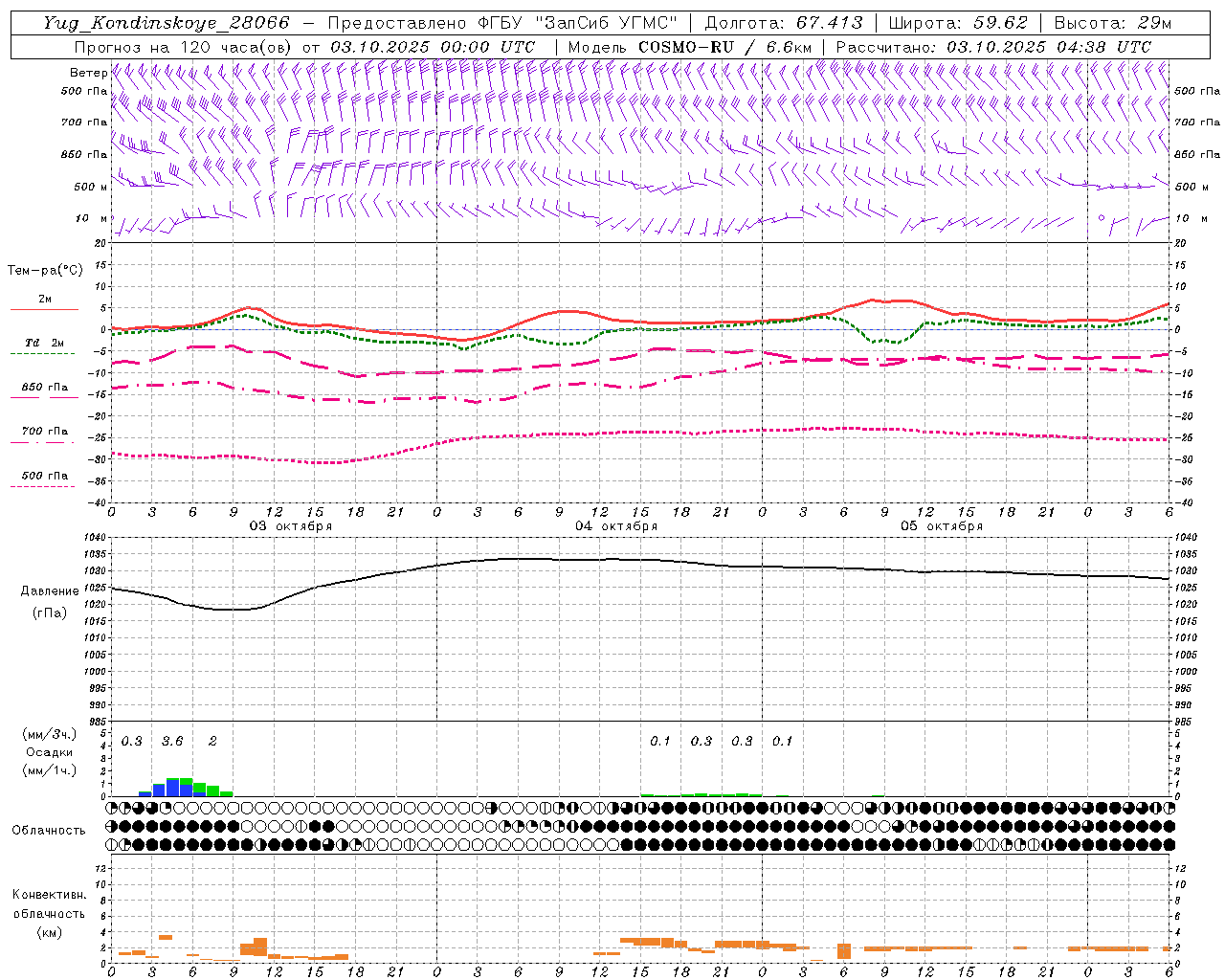Click the 04 октября date label
1225x980 pixels.
pos(616,526)
